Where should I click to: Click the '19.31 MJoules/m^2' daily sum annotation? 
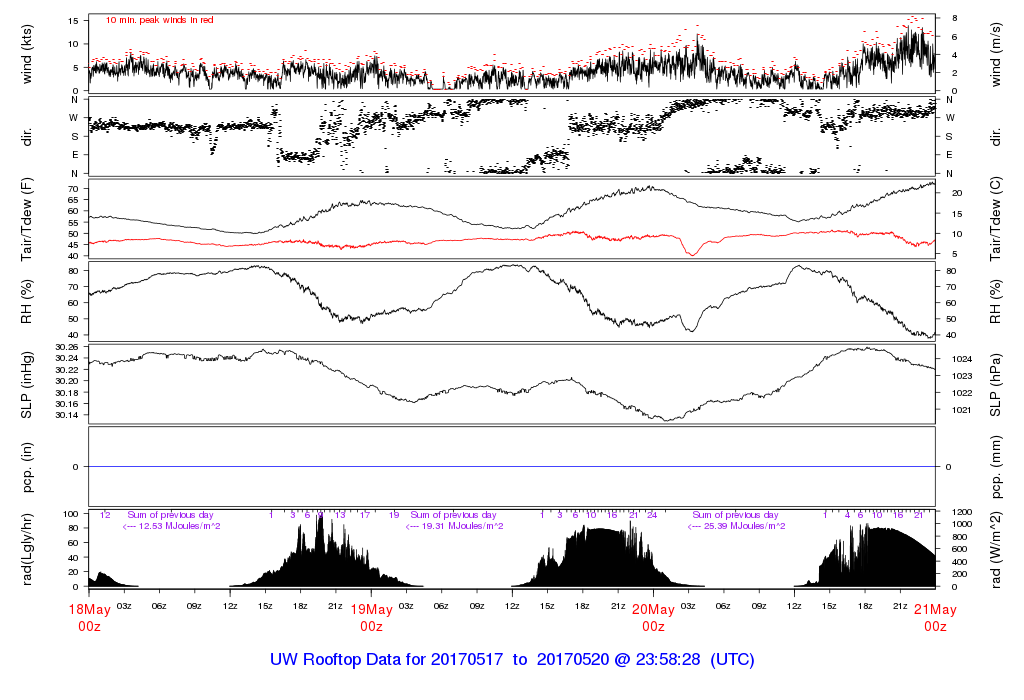point(455,526)
